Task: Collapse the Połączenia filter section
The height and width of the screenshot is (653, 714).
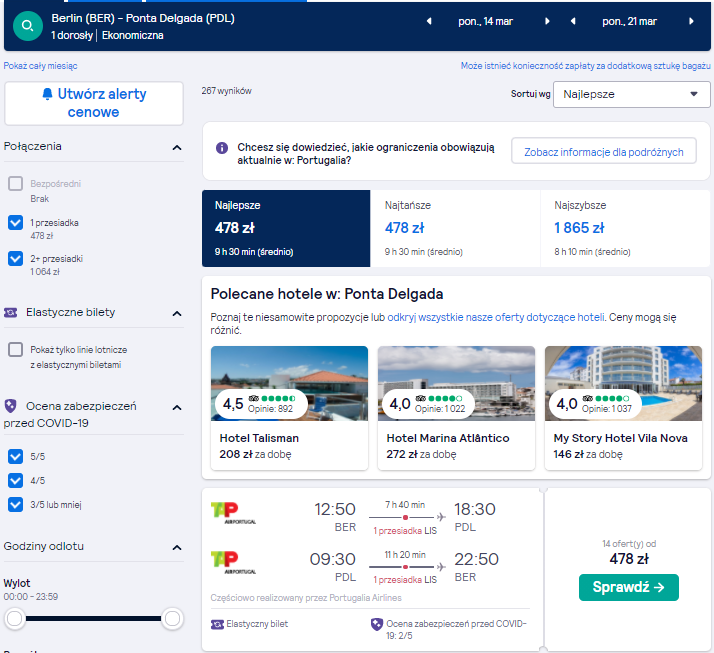Action: [x=177, y=148]
